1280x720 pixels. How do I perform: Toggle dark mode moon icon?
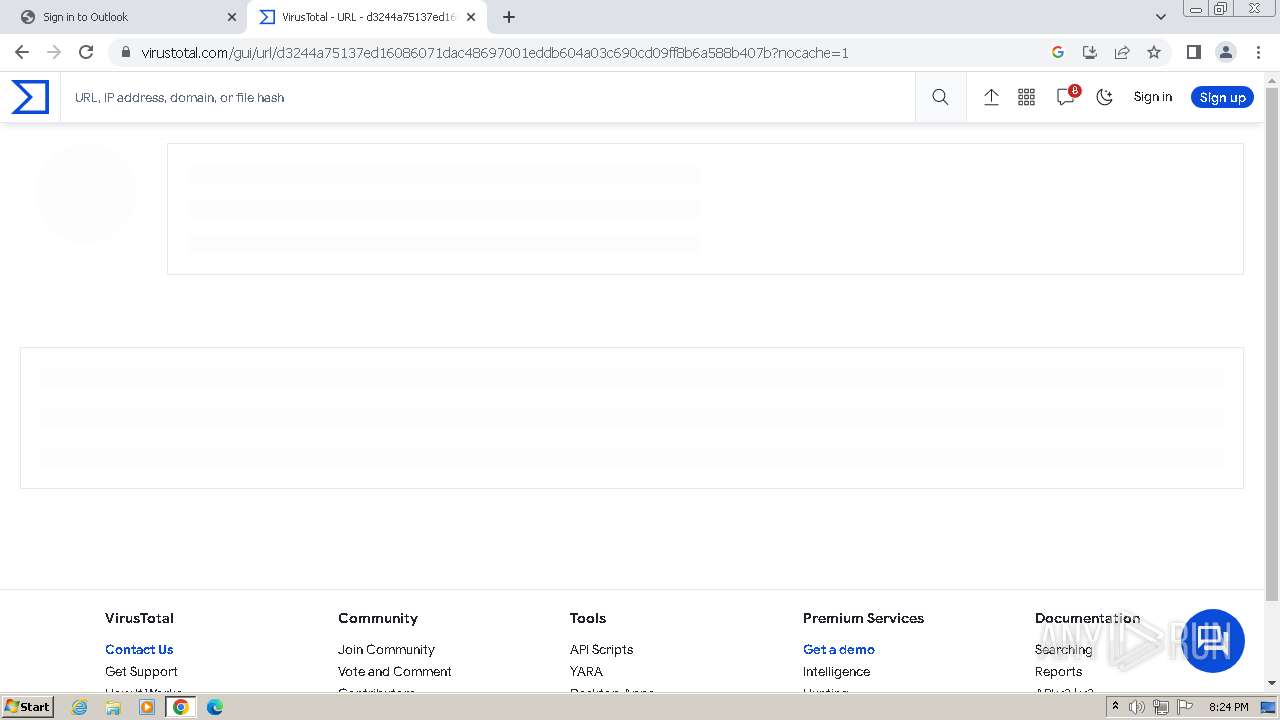pyautogui.click(x=1105, y=97)
